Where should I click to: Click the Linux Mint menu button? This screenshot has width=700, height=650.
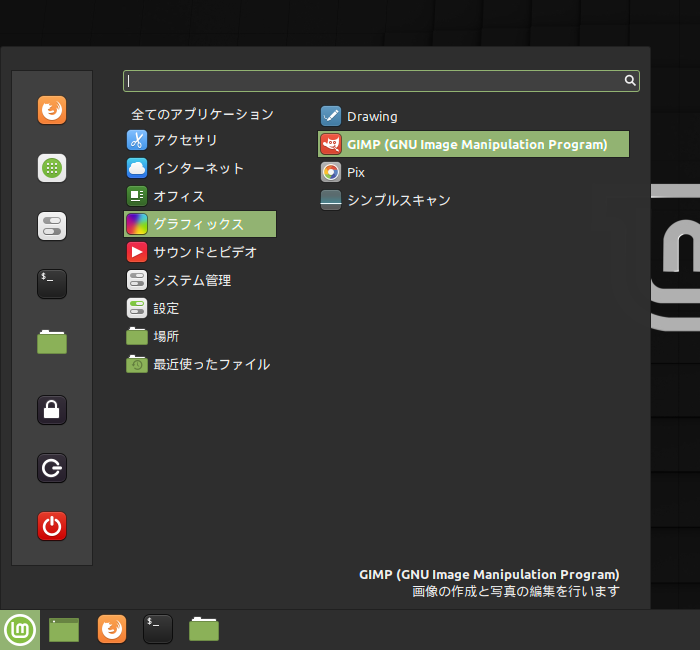pyautogui.click(x=20, y=630)
